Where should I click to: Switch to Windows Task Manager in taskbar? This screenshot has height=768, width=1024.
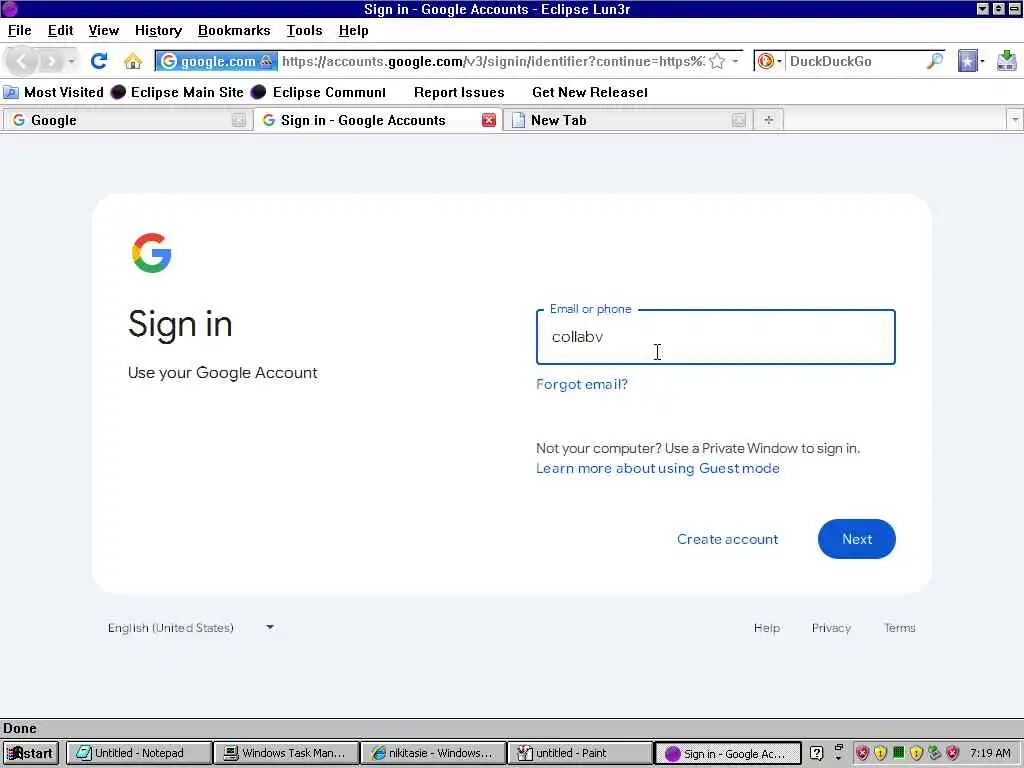(286, 753)
